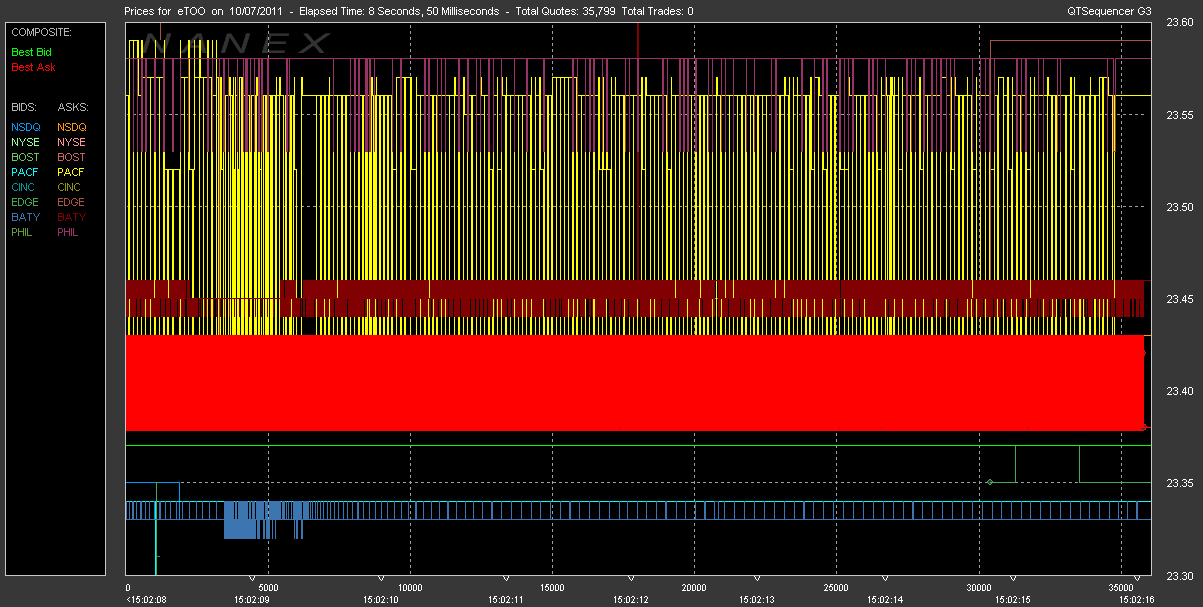This screenshot has width=1203, height=607.
Task: Click NSDQ under the BIDS heading
Action: point(26,127)
